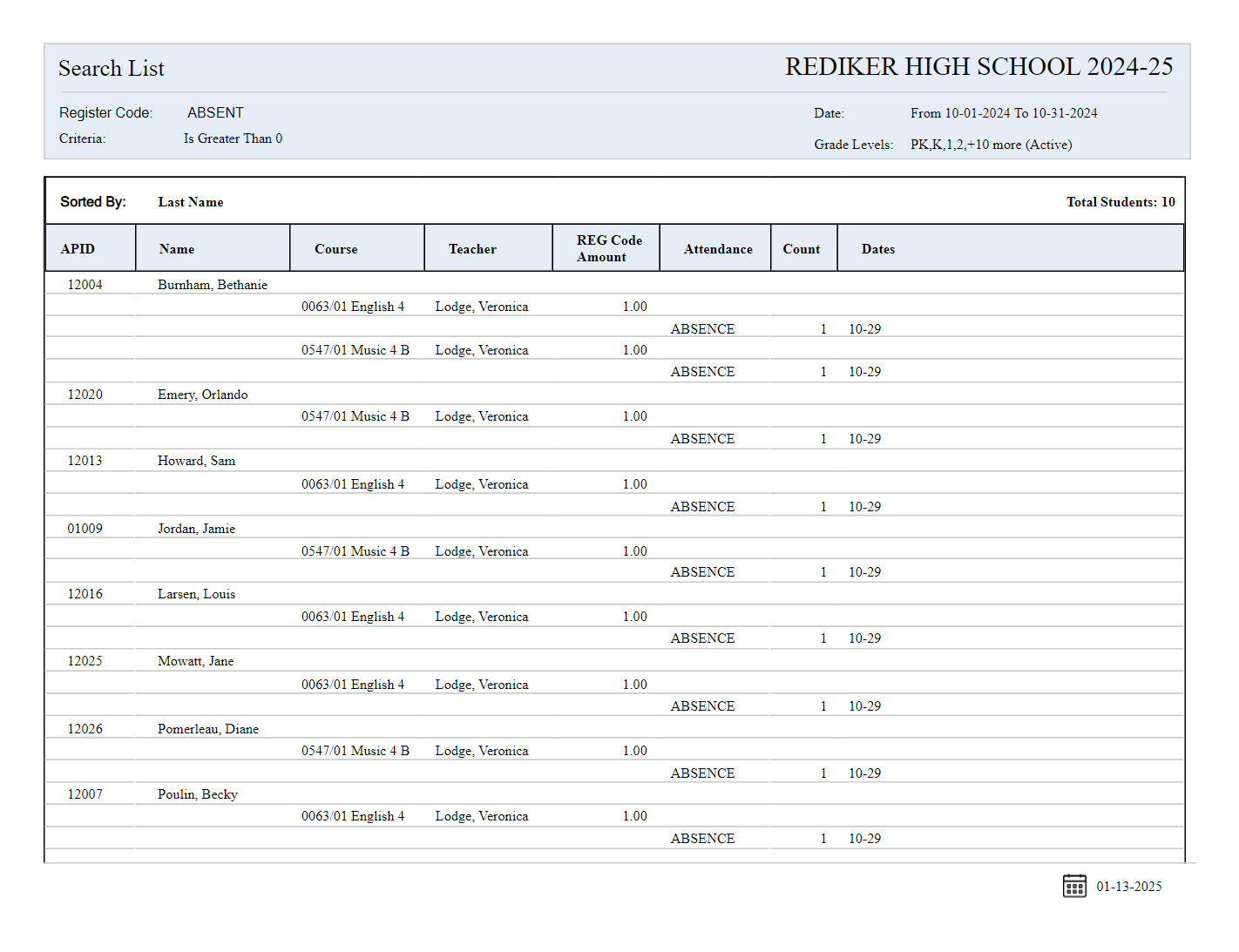Click REDIKER HIGH SCHOOL 2024-25 heading
The height and width of the screenshot is (952, 1239).
(978, 67)
